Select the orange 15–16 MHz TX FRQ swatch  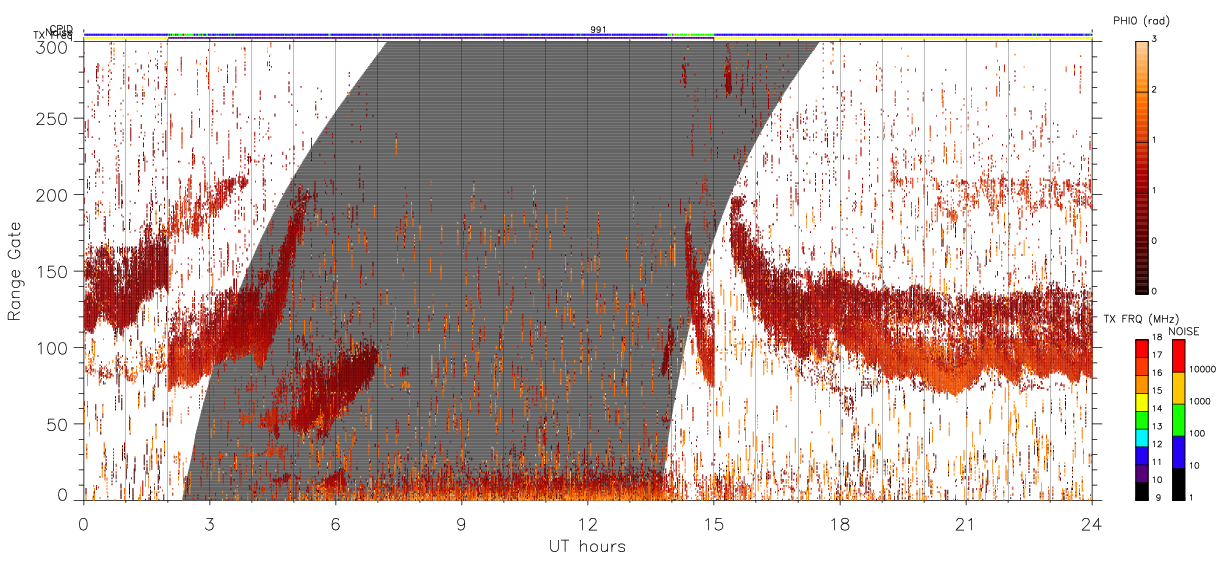(x=1142, y=384)
